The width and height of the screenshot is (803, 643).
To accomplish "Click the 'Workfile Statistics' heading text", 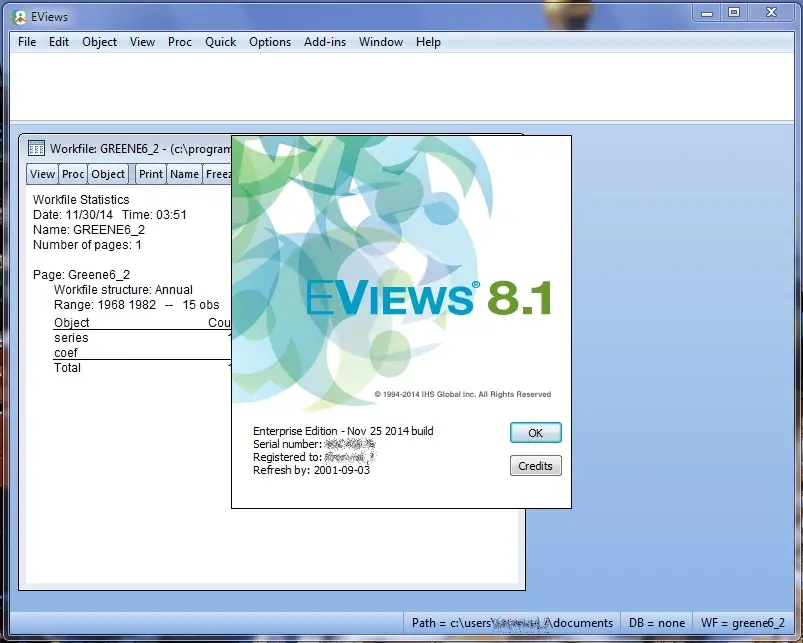I will (x=81, y=200).
